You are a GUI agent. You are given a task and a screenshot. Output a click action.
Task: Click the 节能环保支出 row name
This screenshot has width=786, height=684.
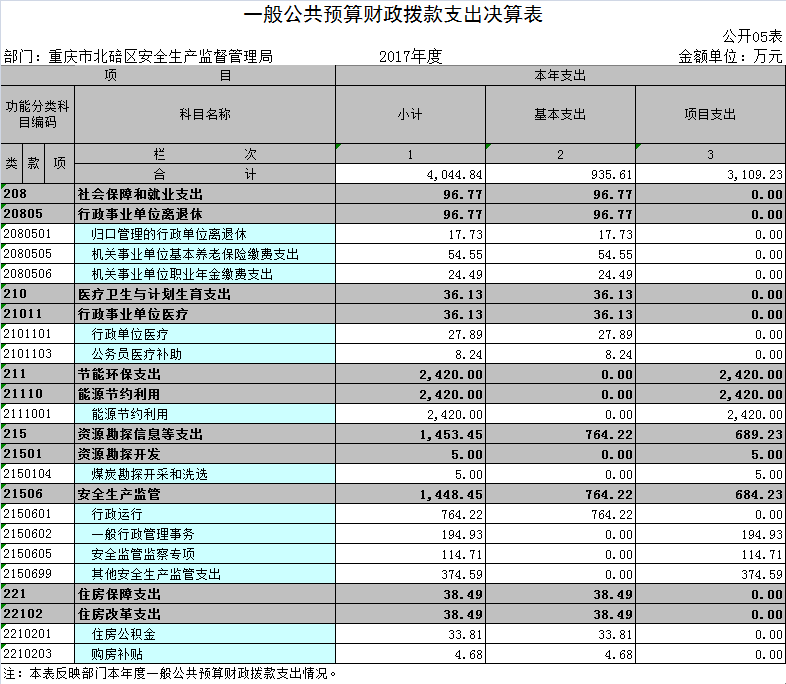click(x=205, y=374)
